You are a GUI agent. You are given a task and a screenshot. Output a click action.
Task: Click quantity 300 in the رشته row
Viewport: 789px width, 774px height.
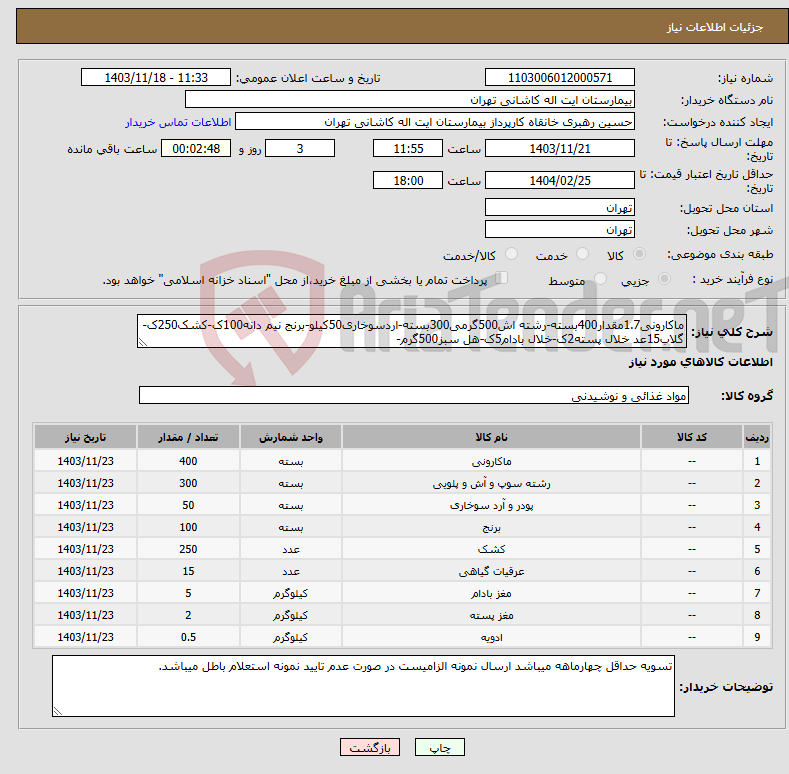[x=188, y=483]
